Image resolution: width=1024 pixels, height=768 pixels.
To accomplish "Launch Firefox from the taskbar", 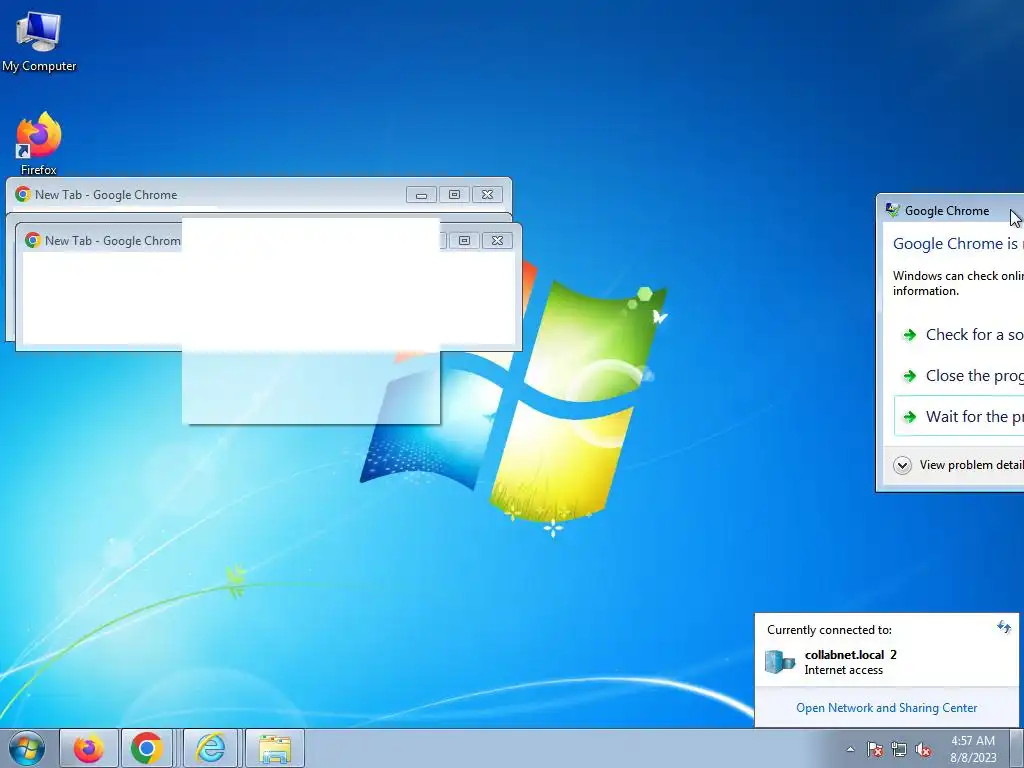I will click(x=89, y=748).
